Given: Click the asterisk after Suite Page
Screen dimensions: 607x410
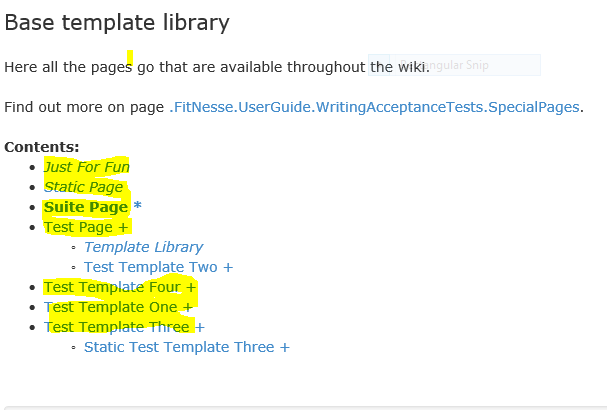Looking at the screenshot, I should tap(138, 207).
